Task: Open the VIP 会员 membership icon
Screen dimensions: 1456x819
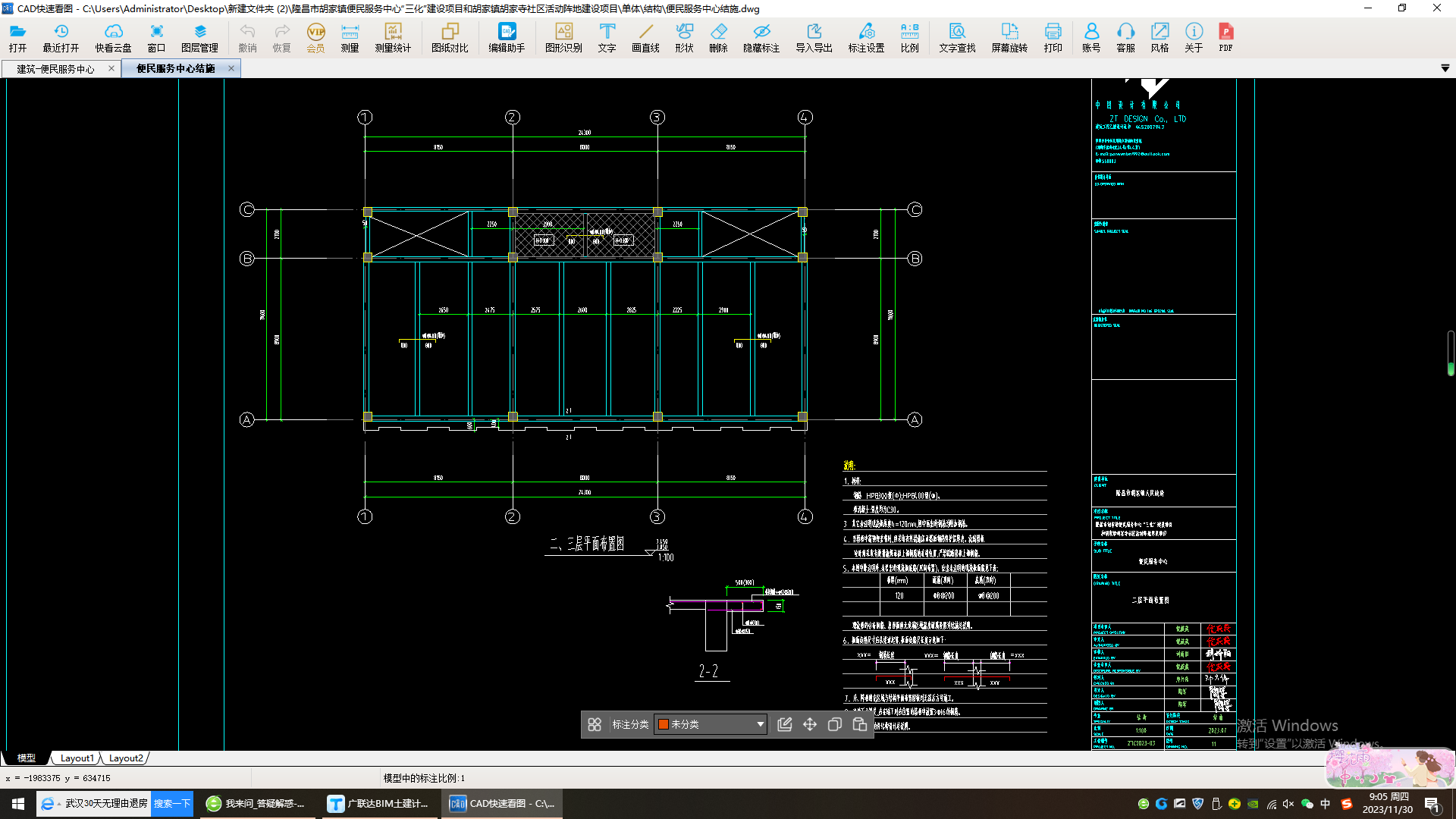Action: 315,37
